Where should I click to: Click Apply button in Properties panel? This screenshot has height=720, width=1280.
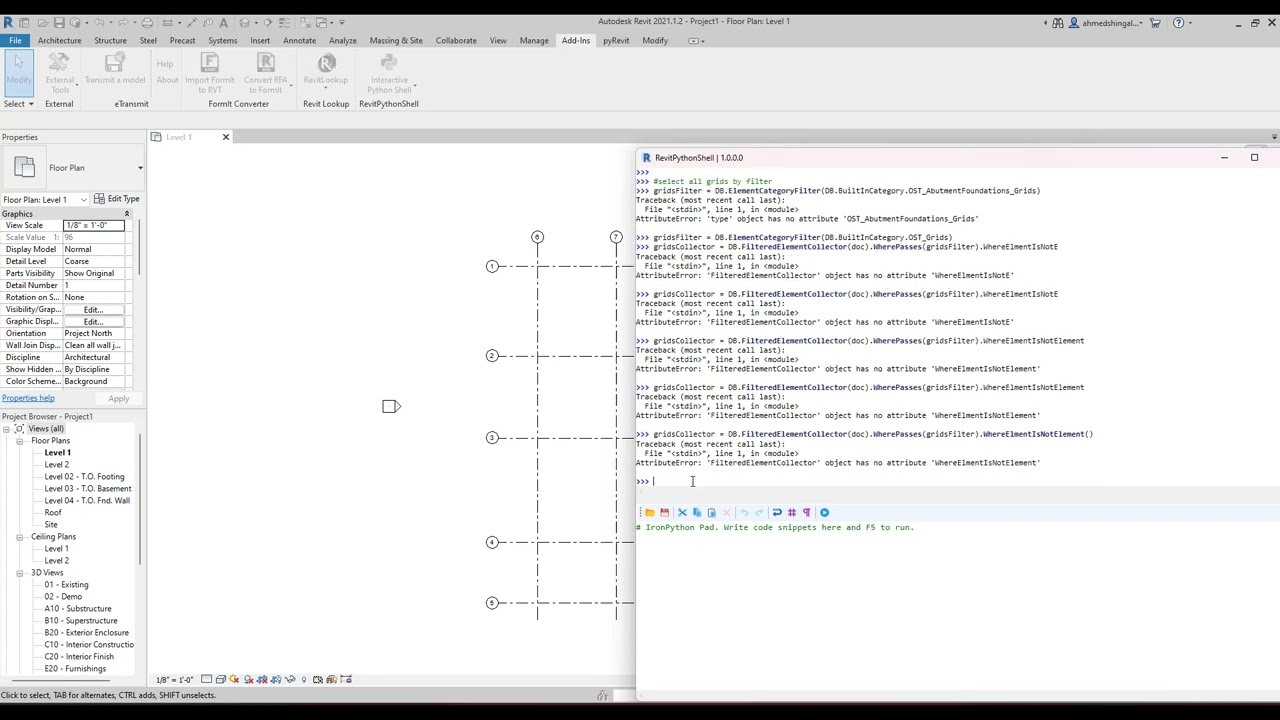coord(118,399)
